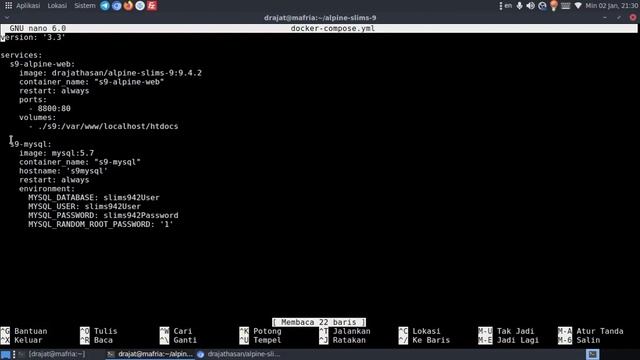Click the image drajathasan/alpine-slims-9:9.4.2 line
The image size is (640, 360).
tap(110, 73)
